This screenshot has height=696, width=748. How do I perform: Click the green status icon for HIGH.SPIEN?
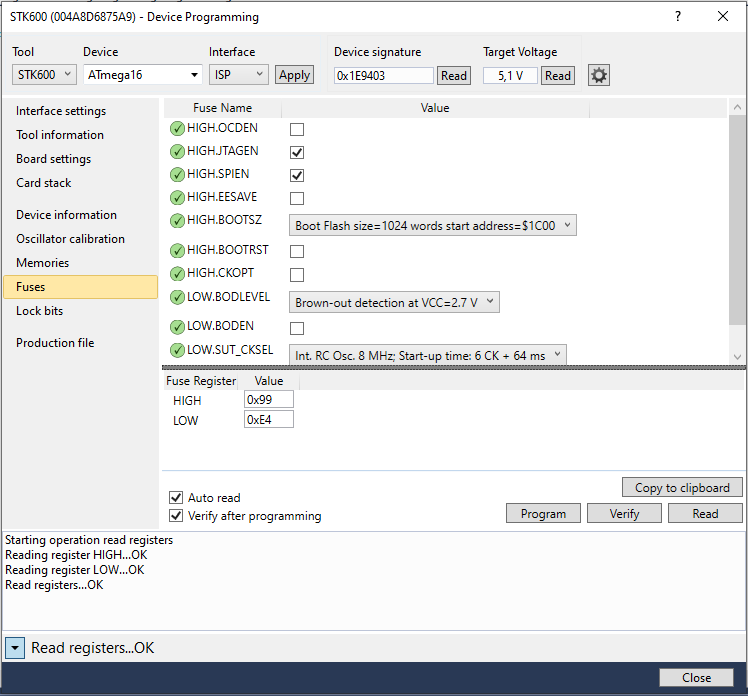[177, 174]
